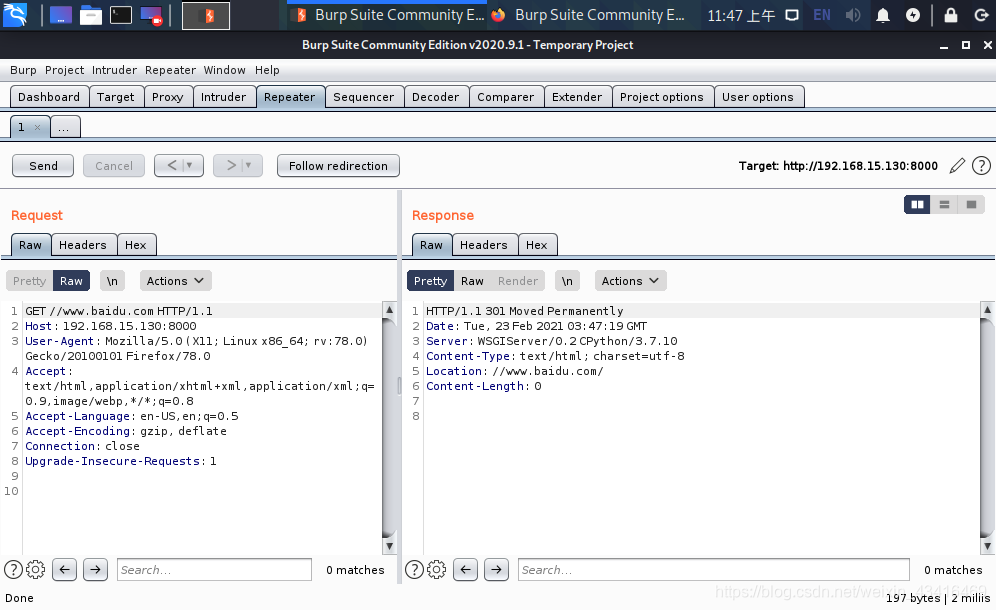Open the back history dropdown arrow
The image size is (996, 610).
pyautogui.click(x=189, y=165)
